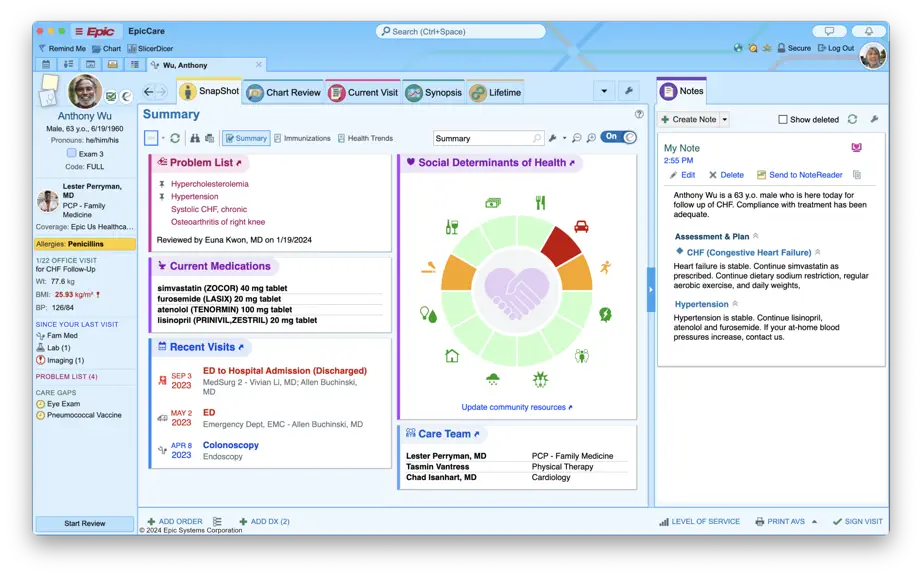Edit My Note
The image size is (922, 576).
tap(682, 175)
